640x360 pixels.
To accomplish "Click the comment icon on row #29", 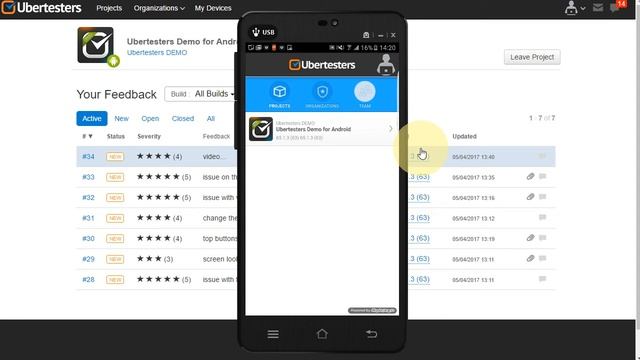I will coord(542,258).
